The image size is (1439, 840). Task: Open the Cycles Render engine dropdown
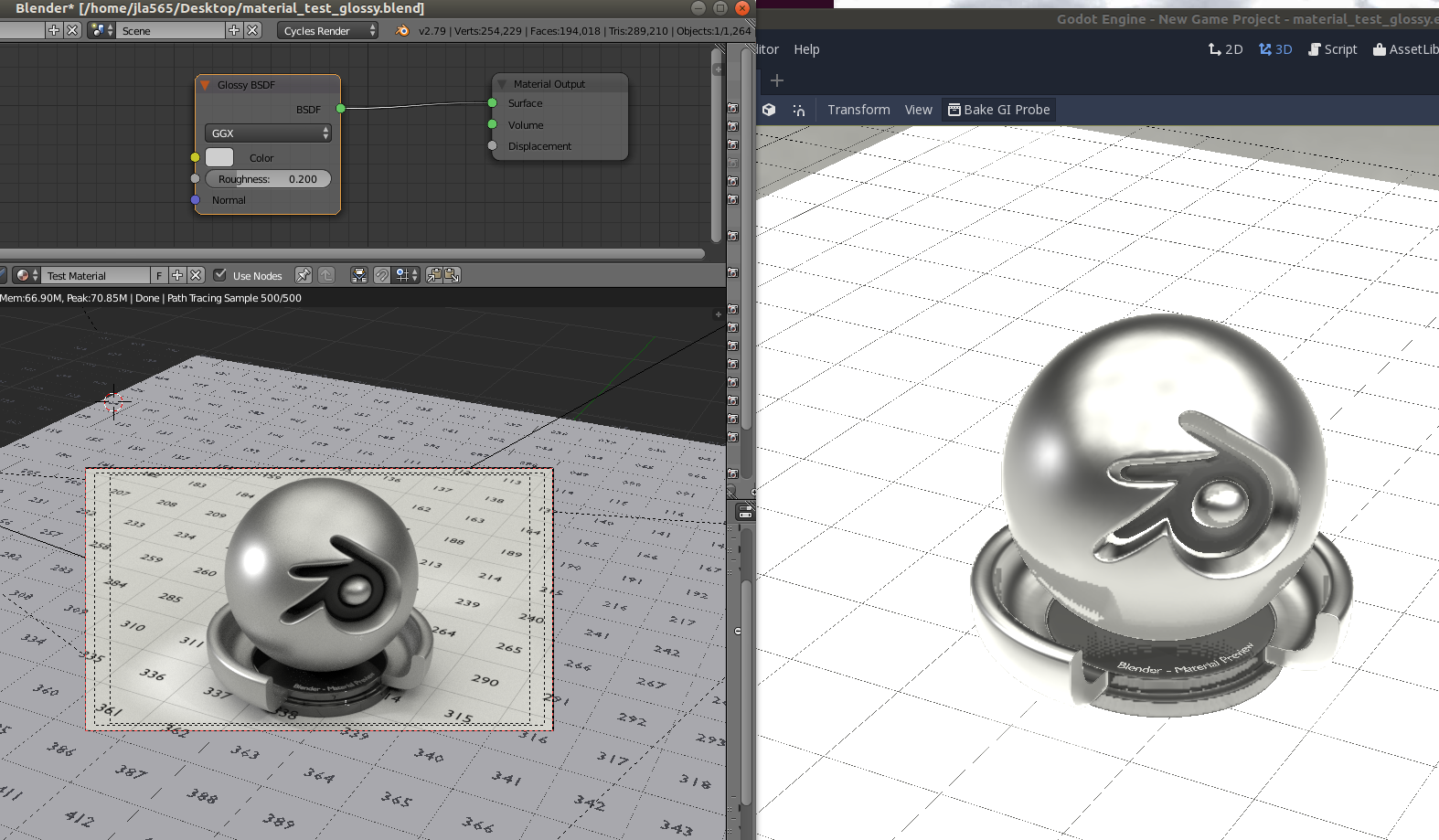coord(328,30)
